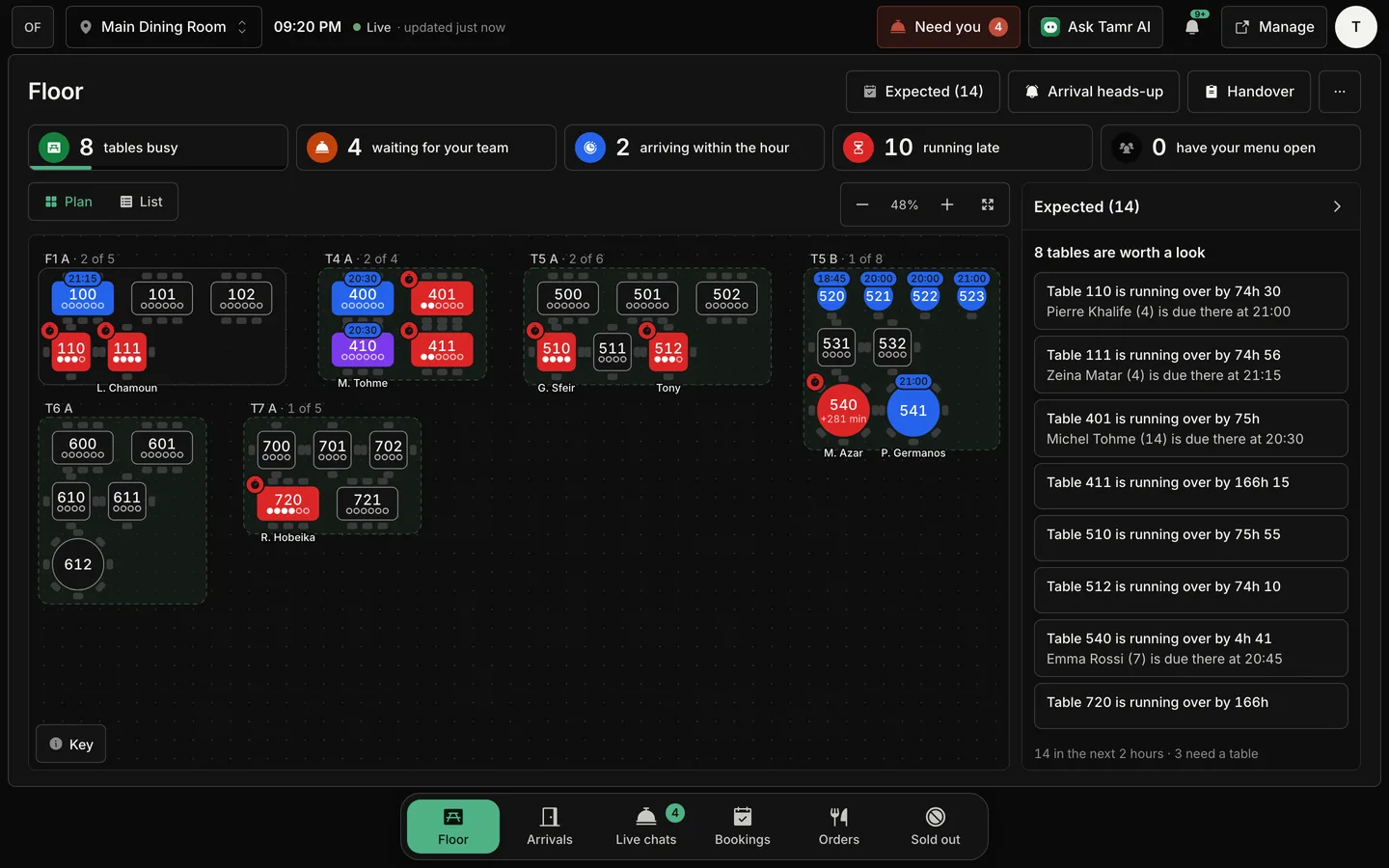Image resolution: width=1389 pixels, height=868 pixels.
Task: Open Ask Tamr AI
Action: click(x=1096, y=27)
